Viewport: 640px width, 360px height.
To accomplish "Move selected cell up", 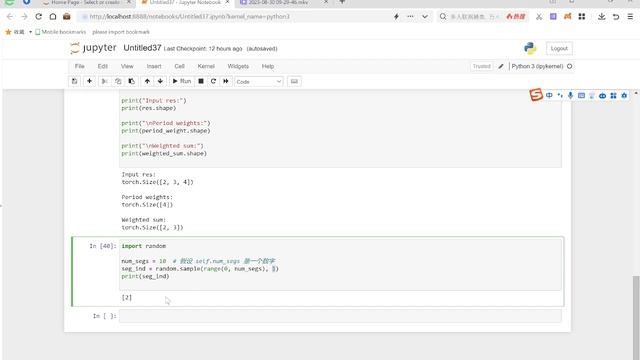I will [x=147, y=81].
